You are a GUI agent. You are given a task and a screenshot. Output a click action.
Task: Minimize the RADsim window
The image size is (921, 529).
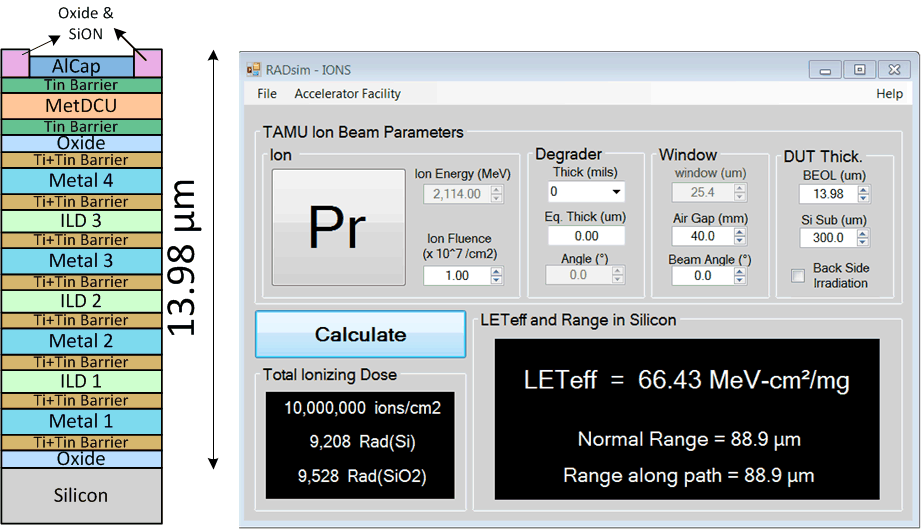[825, 70]
